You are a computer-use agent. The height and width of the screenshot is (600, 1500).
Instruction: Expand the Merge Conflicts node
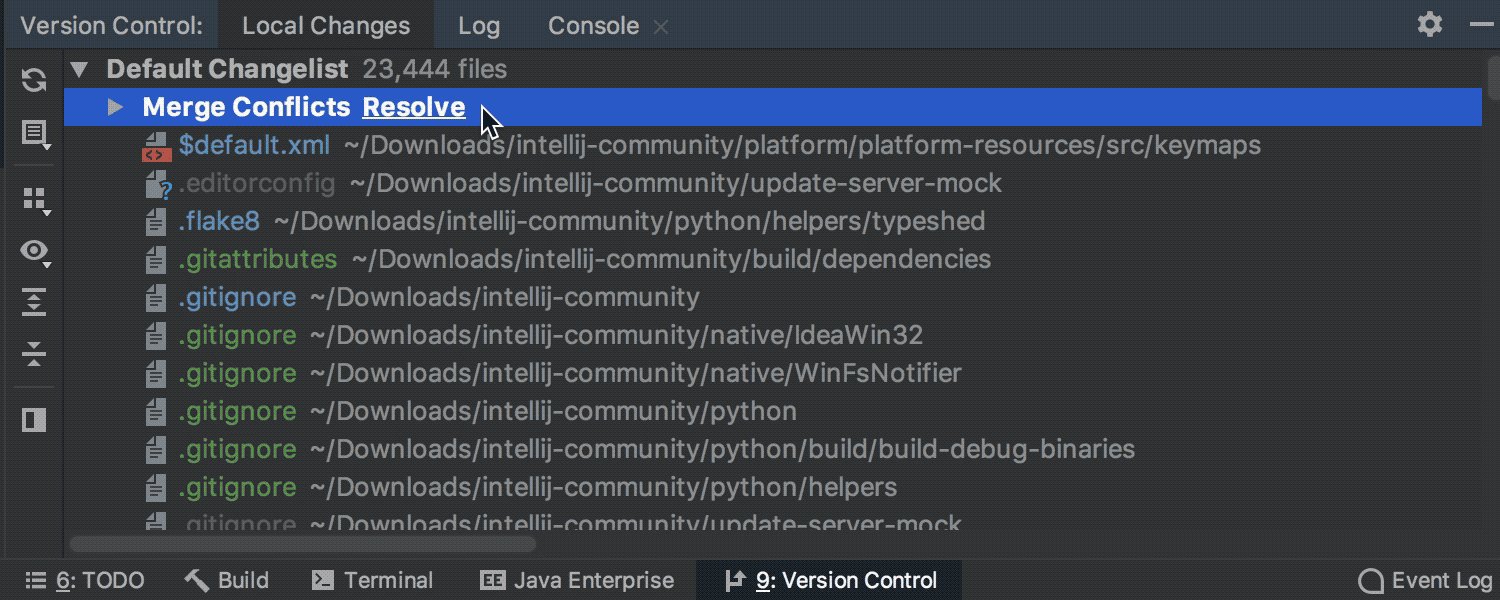click(116, 107)
